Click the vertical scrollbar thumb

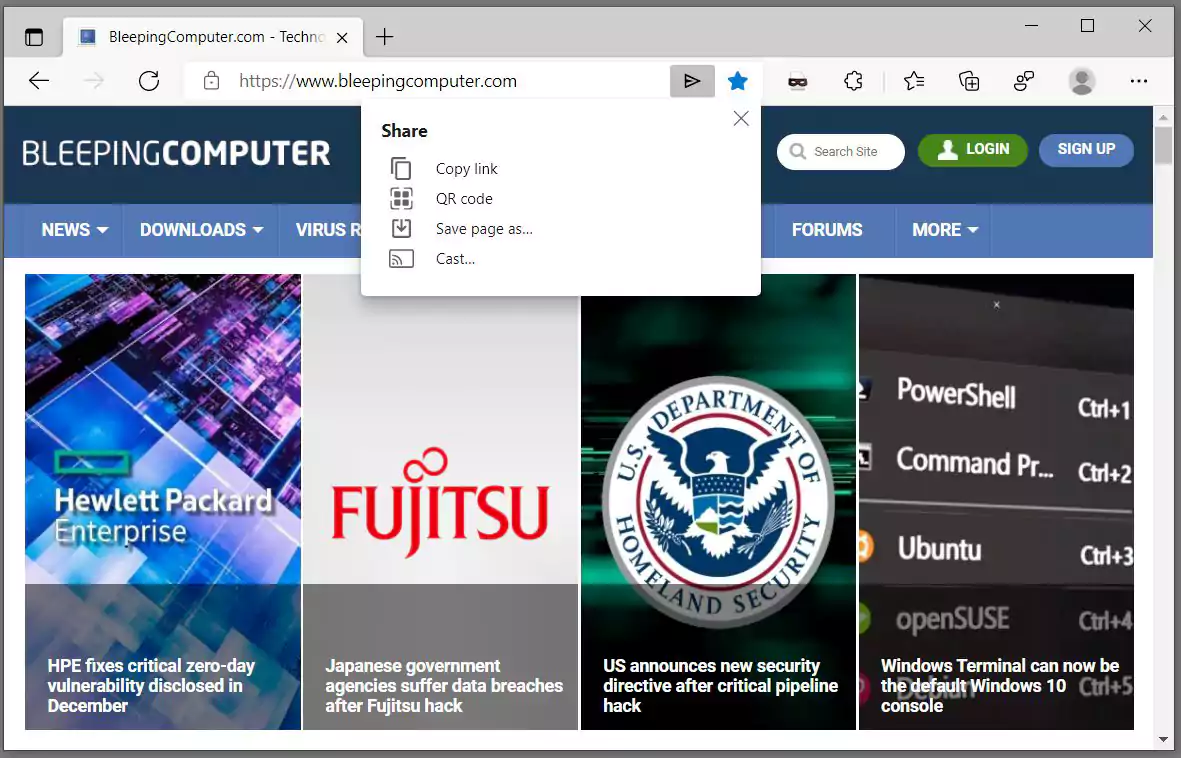coord(1163,145)
